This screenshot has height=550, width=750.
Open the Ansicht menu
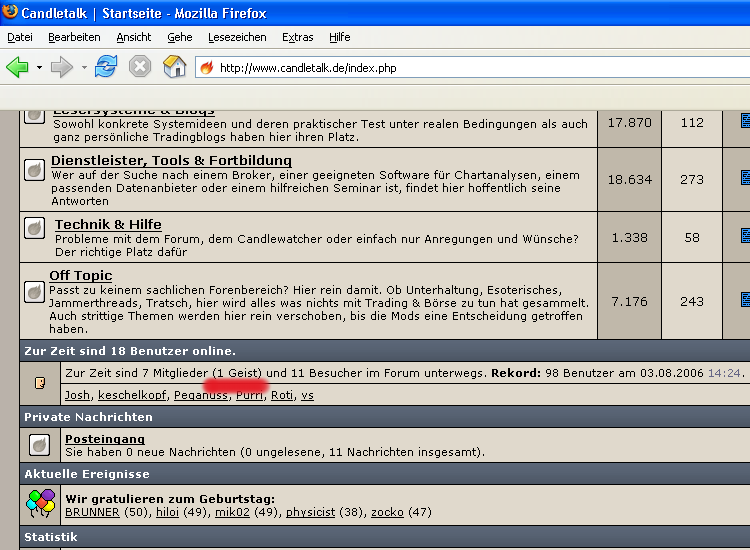134,37
